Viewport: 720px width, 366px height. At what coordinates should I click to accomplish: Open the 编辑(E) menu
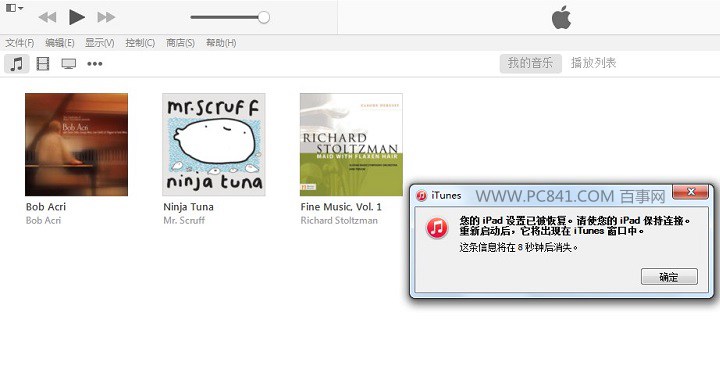(x=60, y=43)
